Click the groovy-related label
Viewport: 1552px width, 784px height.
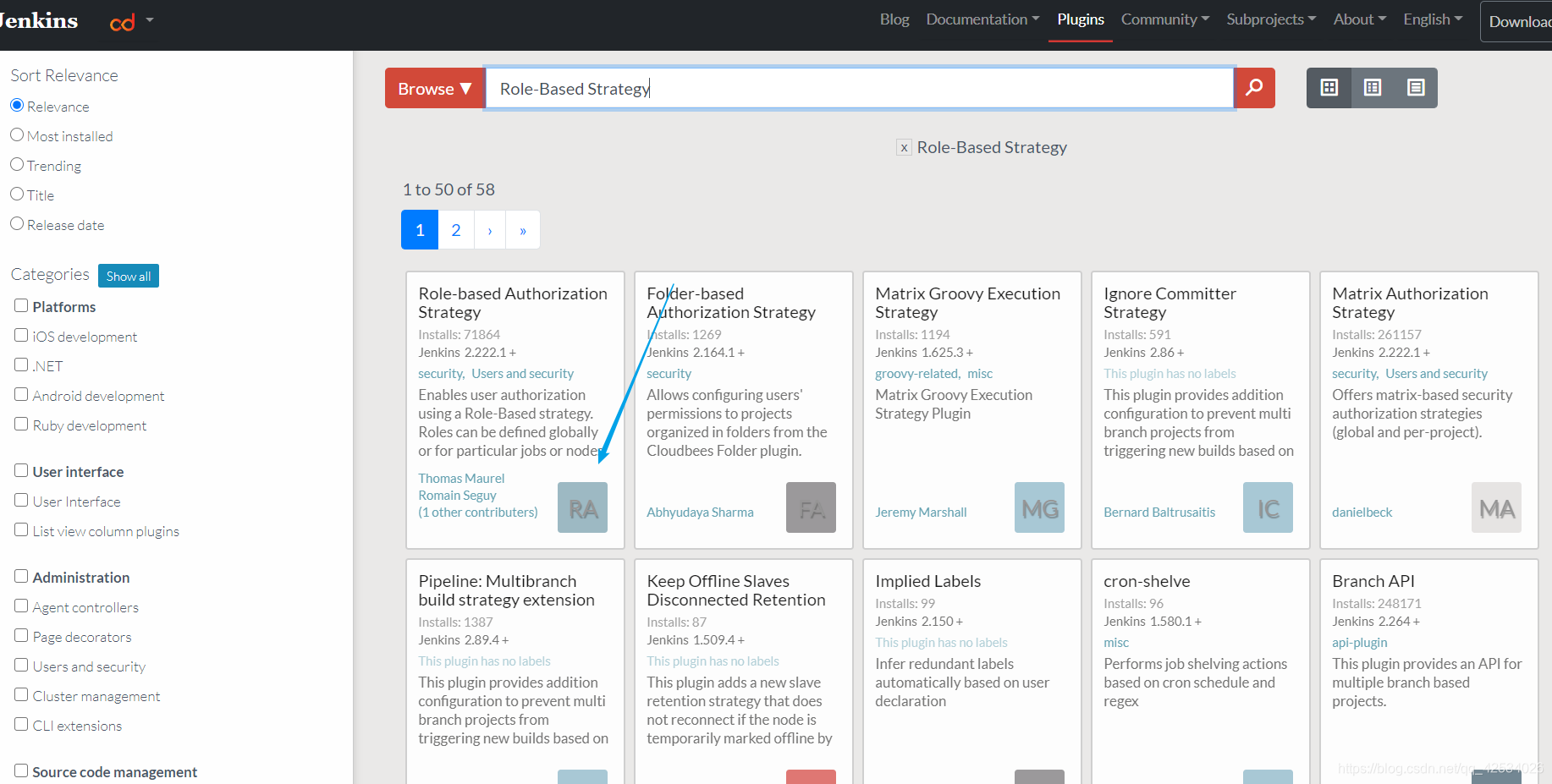click(x=917, y=374)
